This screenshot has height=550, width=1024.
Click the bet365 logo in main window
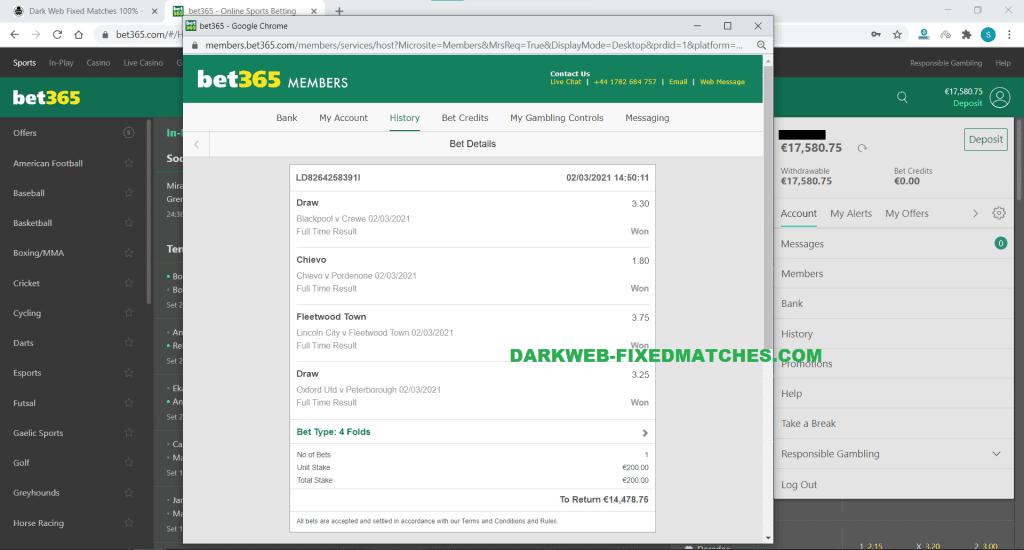click(46, 97)
